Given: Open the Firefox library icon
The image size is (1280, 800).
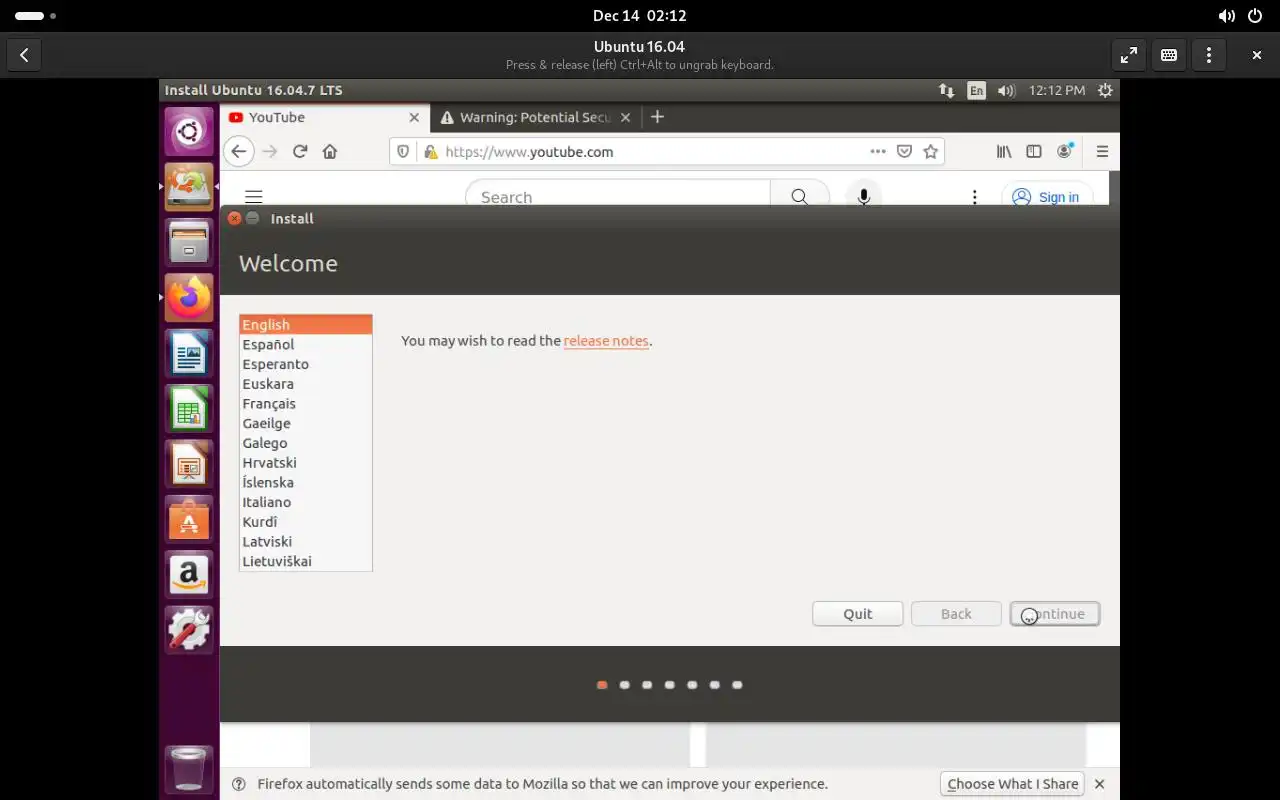Looking at the screenshot, I should 1004,152.
